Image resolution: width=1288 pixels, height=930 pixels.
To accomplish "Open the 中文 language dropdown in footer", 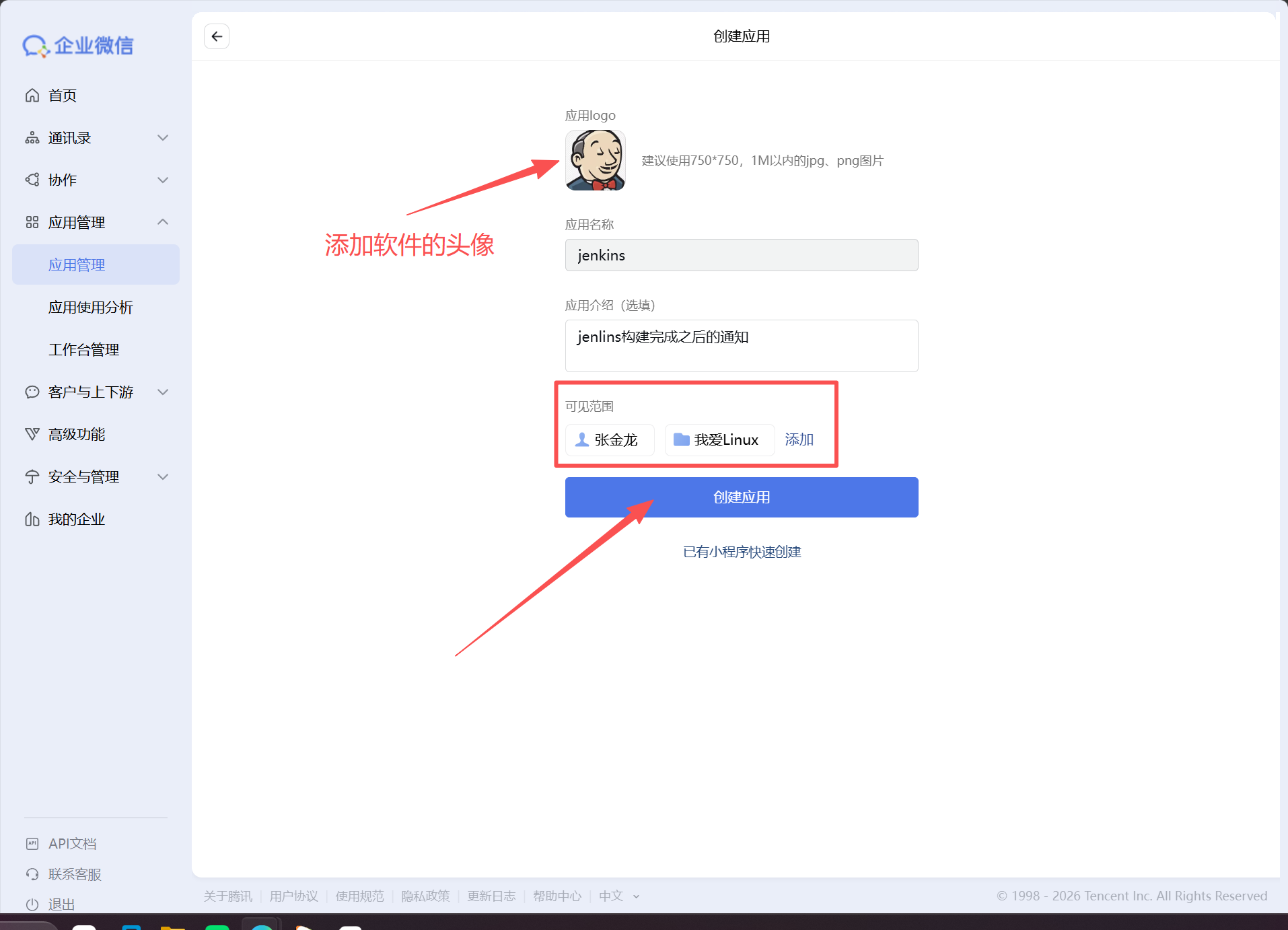I will click(x=619, y=896).
